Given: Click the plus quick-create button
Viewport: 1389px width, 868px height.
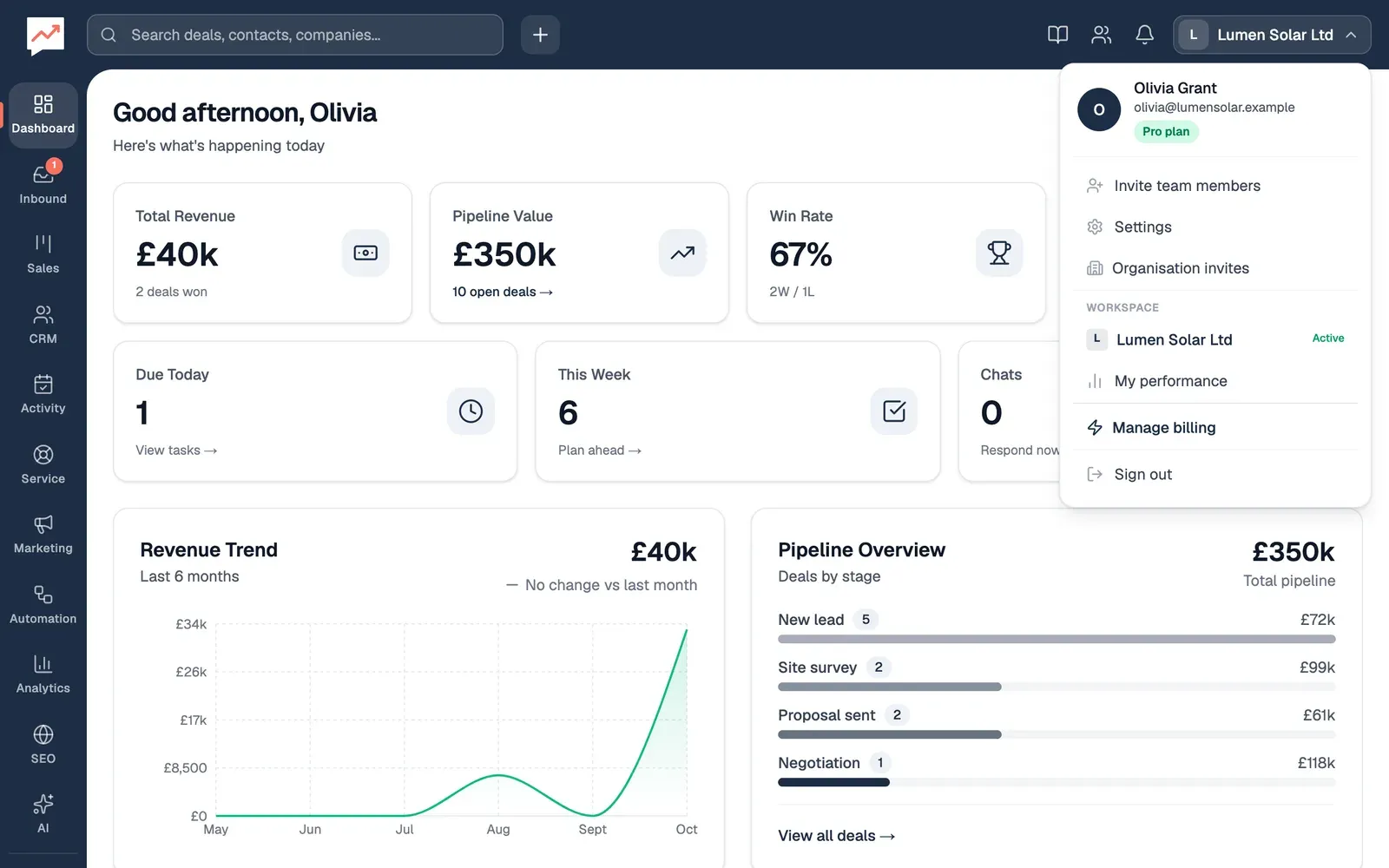Looking at the screenshot, I should tap(540, 35).
